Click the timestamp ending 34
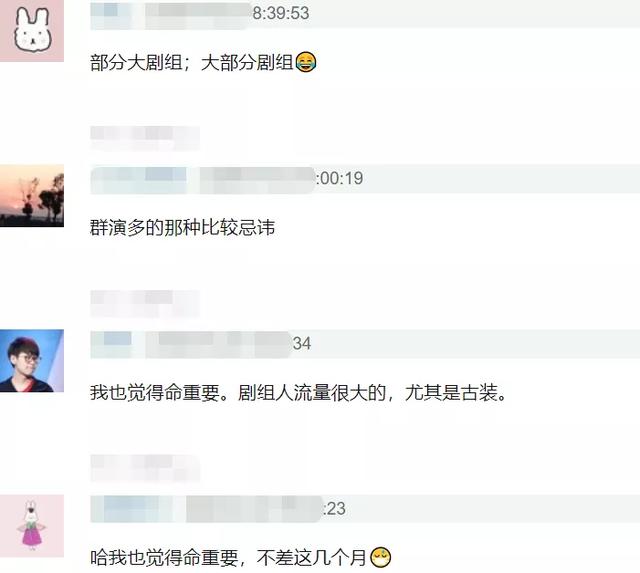Viewport: 640px width, 573px height. [x=302, y=343]
